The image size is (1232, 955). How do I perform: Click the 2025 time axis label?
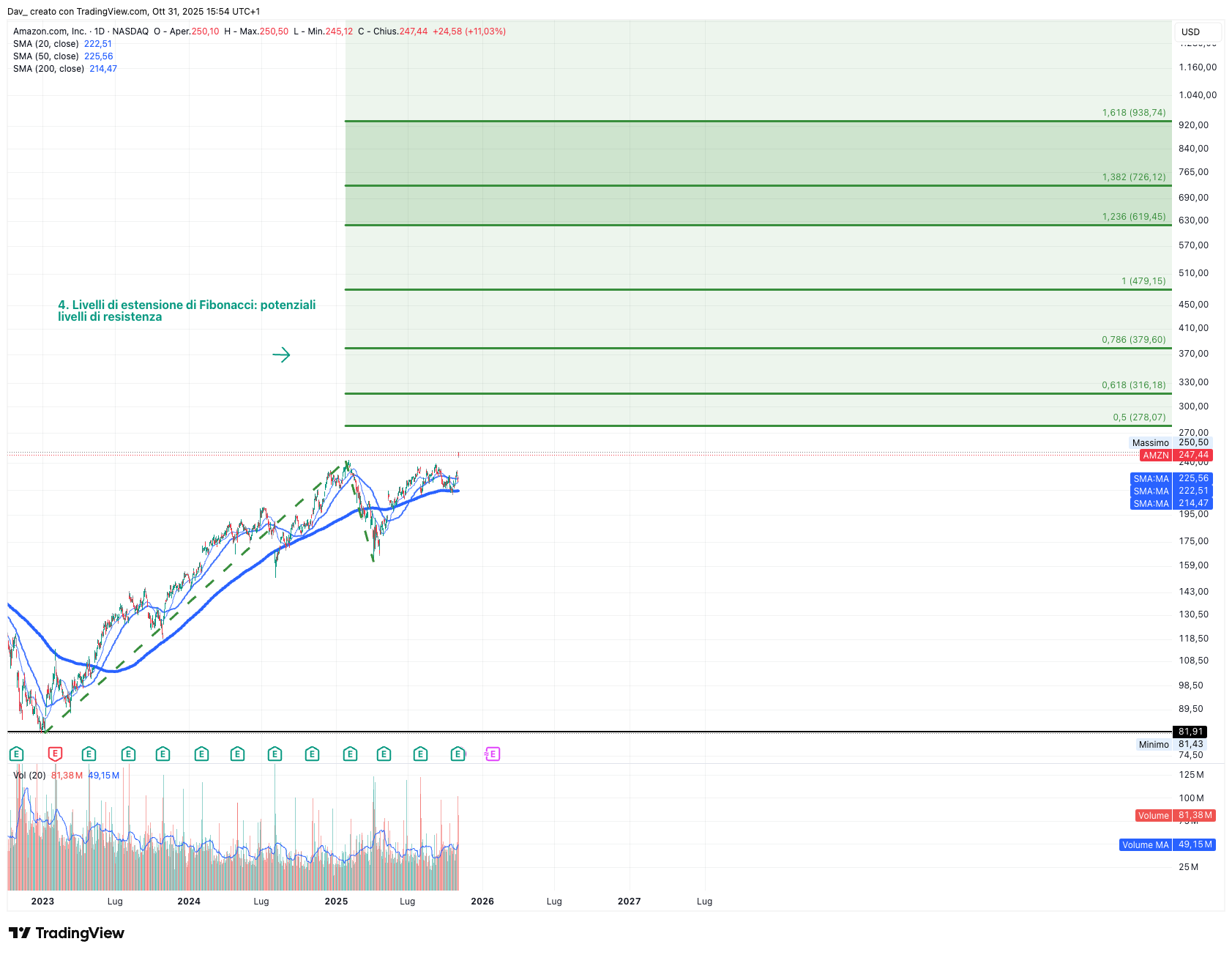336,902
